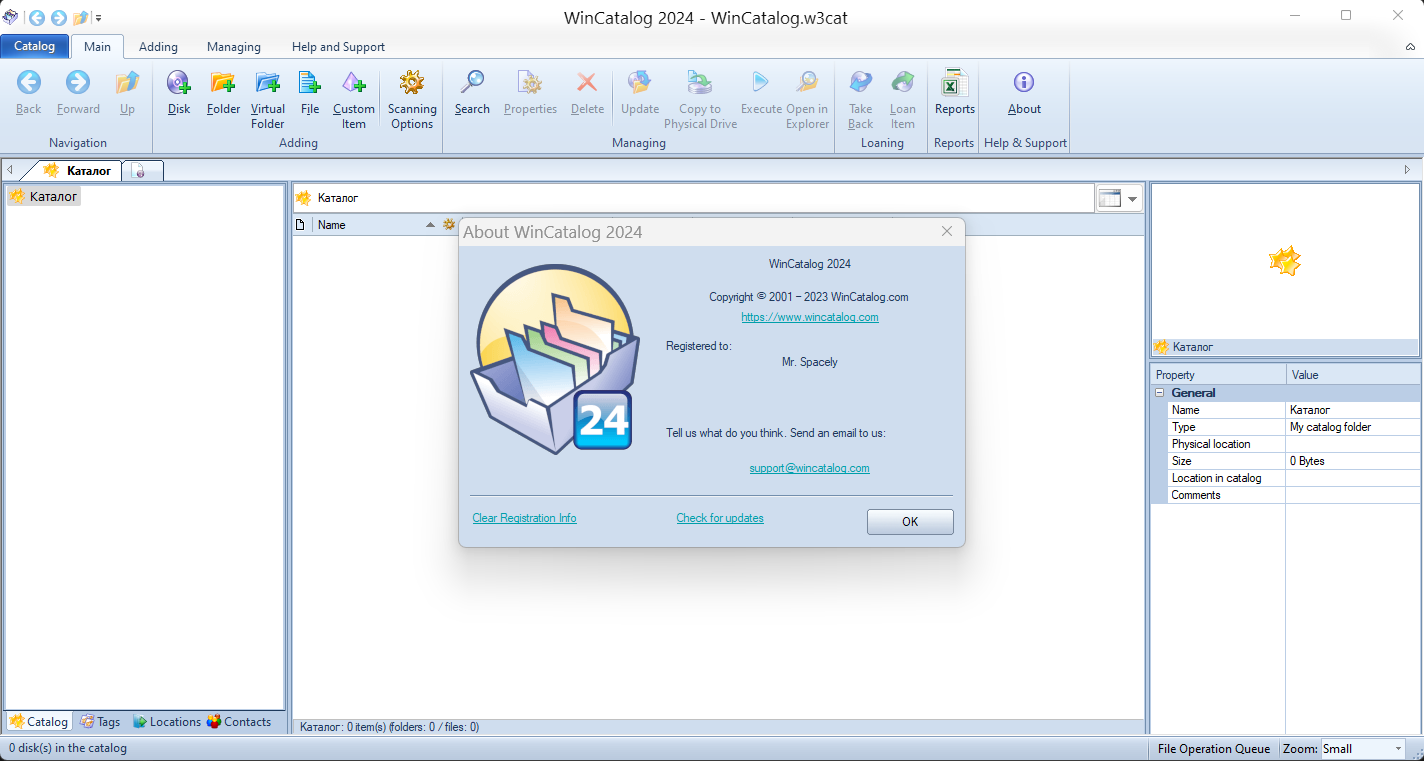Open the Catalog ribbon menu
1424x761 pixels.
(x=35, y=46)
